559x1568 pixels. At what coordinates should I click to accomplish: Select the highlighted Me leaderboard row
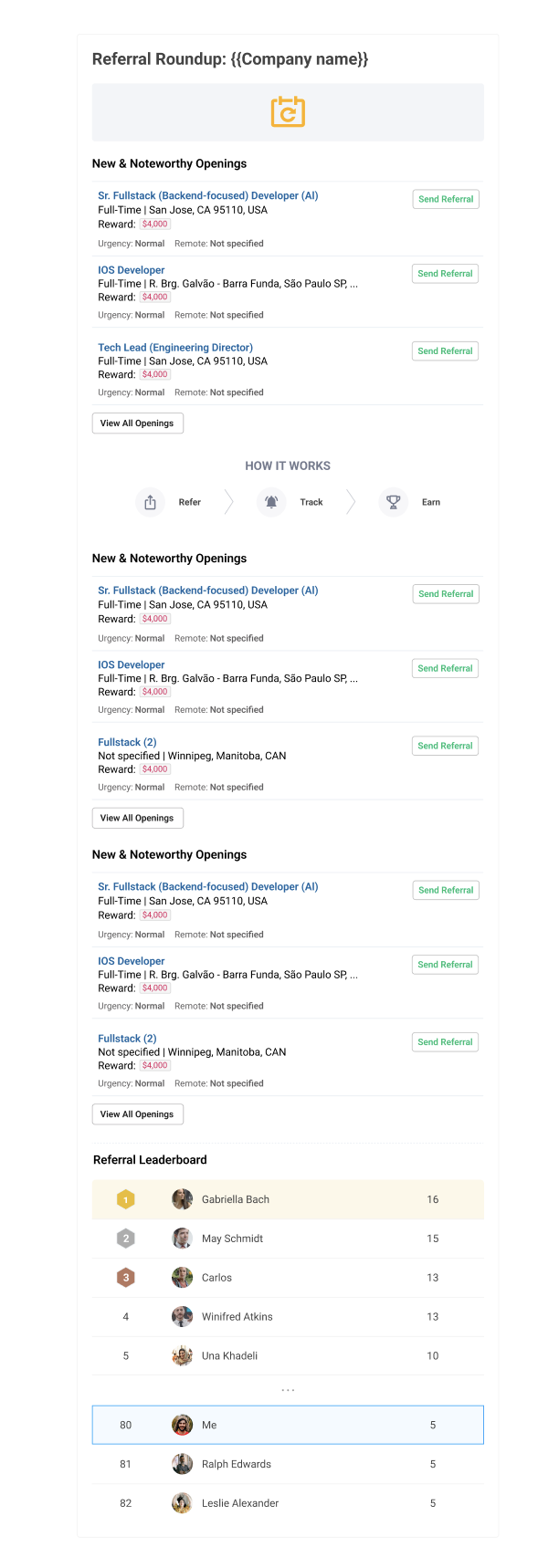[x=288, y=1425]
